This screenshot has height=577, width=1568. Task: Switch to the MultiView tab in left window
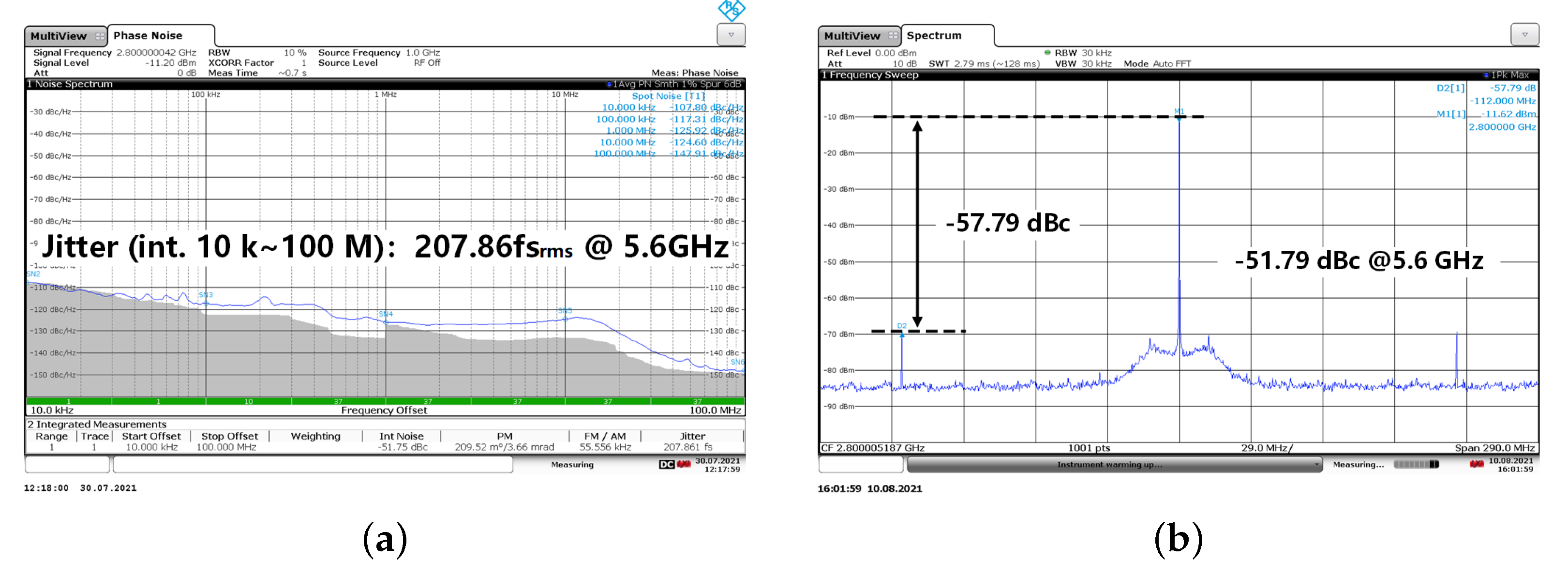coord(59,36)
